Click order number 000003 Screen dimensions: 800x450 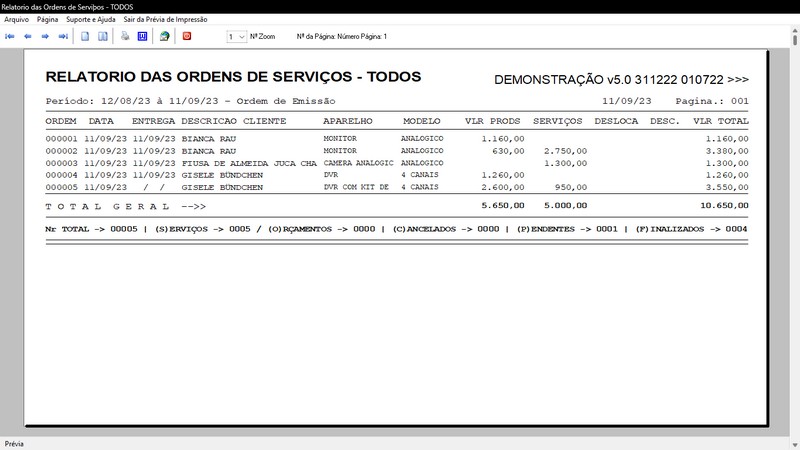(x=62, y=163)
